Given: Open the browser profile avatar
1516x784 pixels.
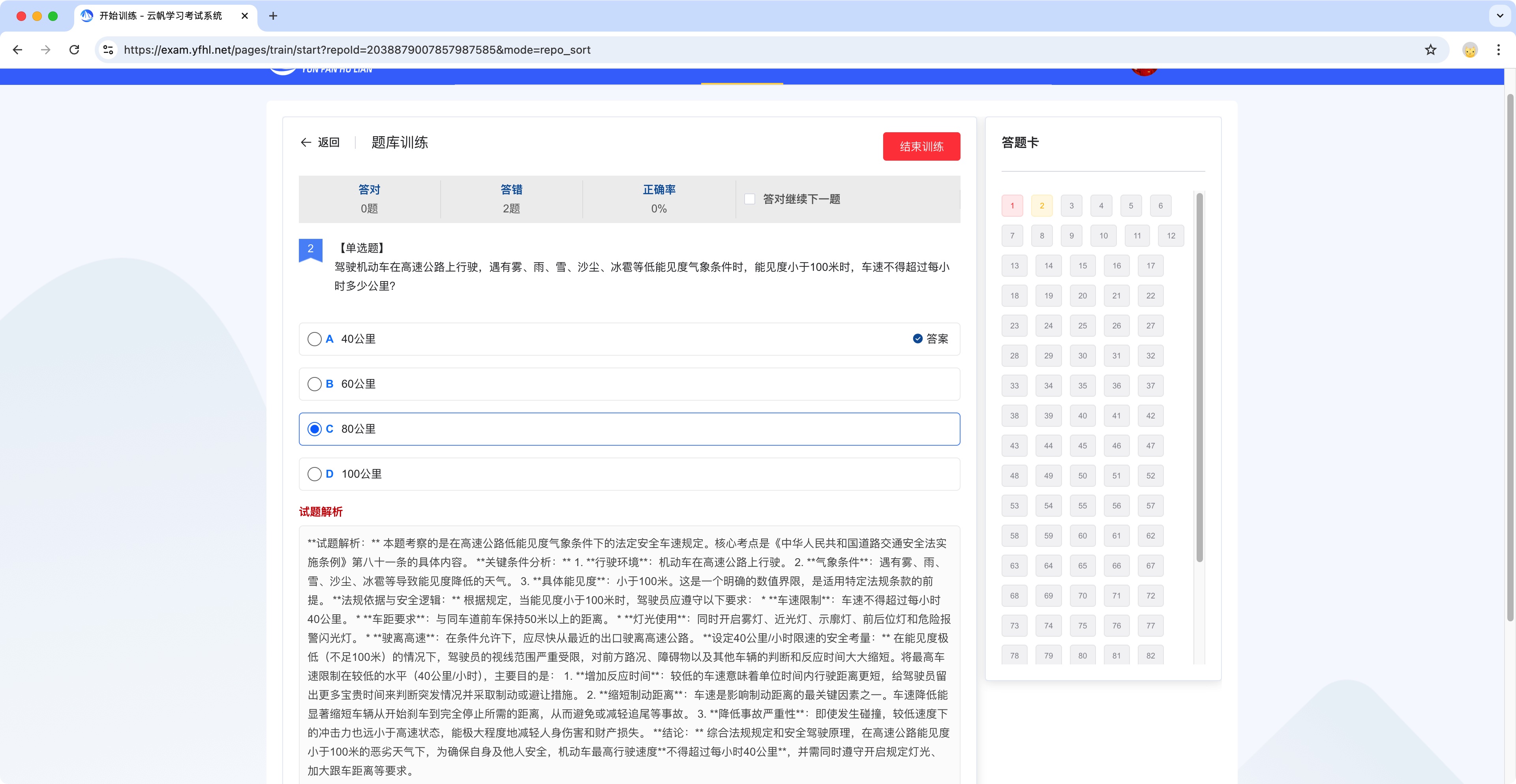Looking at the screenshot, I should [x=1469, y=50].
